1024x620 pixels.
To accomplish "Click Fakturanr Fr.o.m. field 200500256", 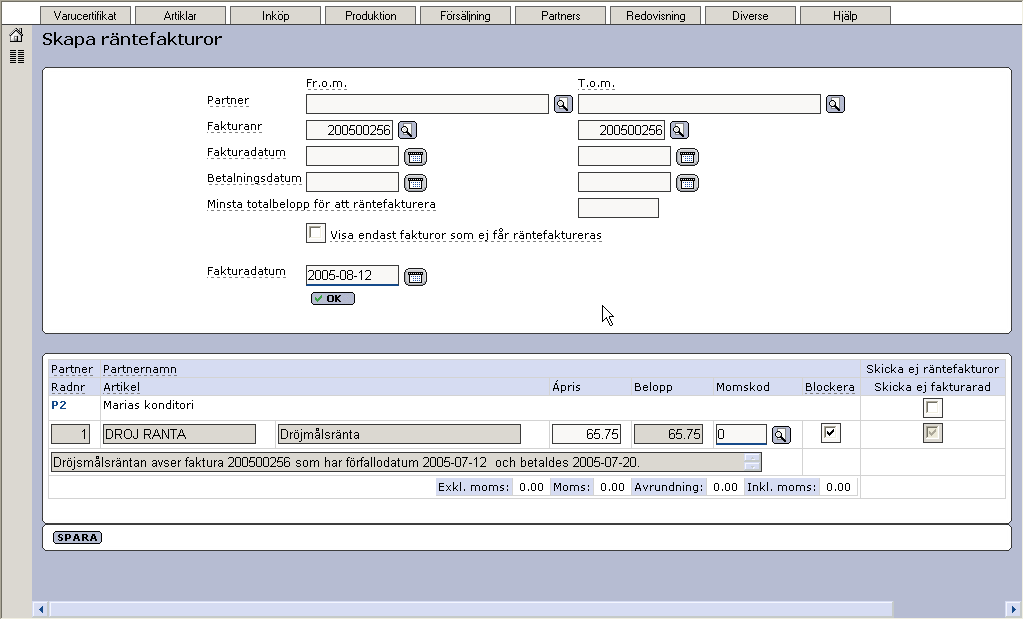I will pyautogui.click(x=349, y=131).
